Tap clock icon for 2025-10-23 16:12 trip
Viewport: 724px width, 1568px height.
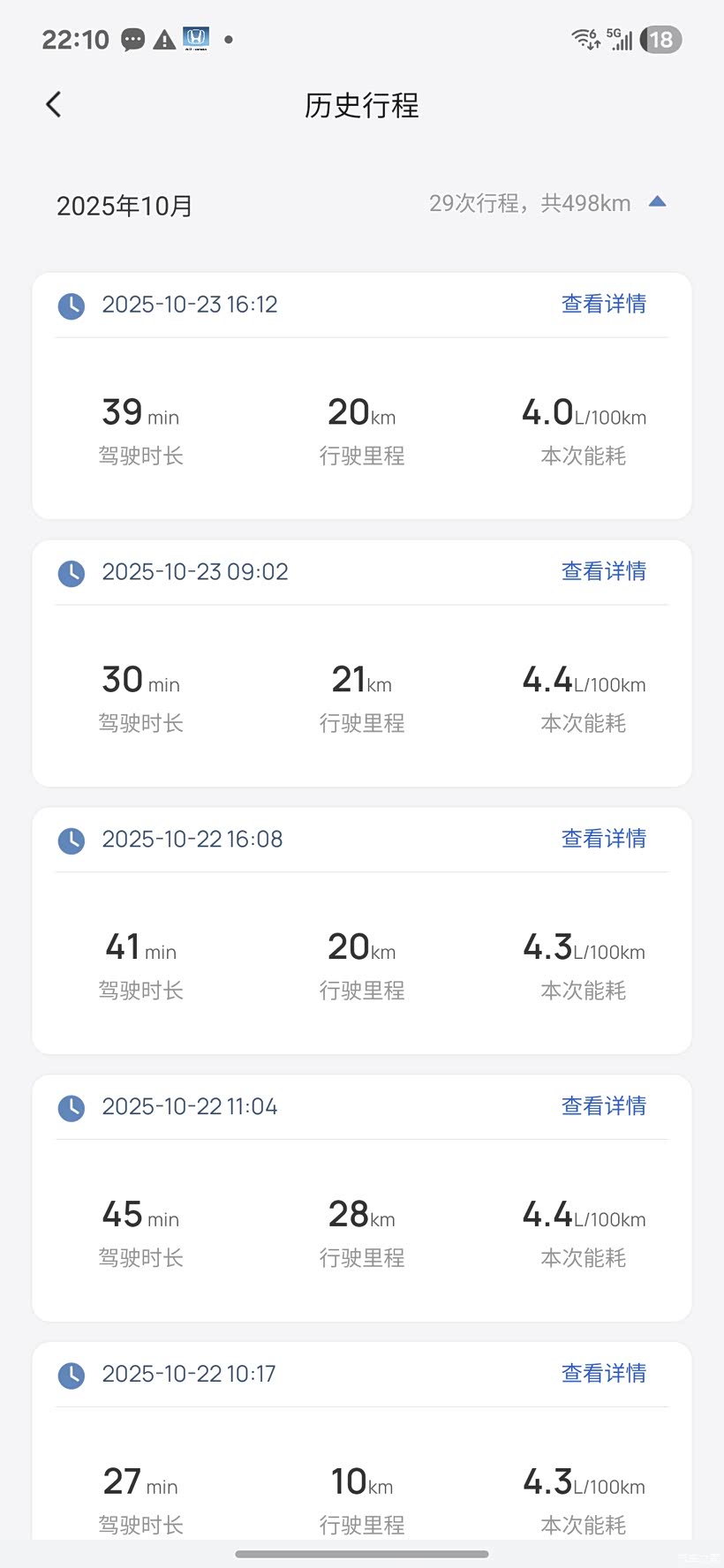pos(72,305)
